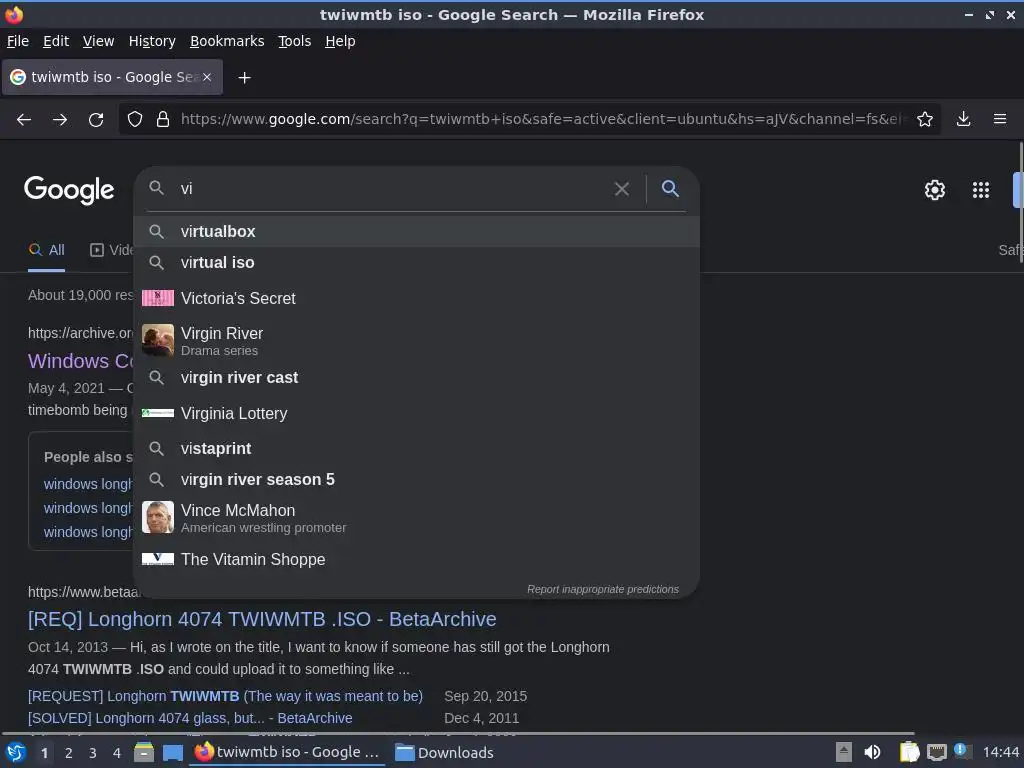Screen dimensions: 1024x768
Task: Open SOLVED Longhorn 4074 glass link
Action: point(190,718)
